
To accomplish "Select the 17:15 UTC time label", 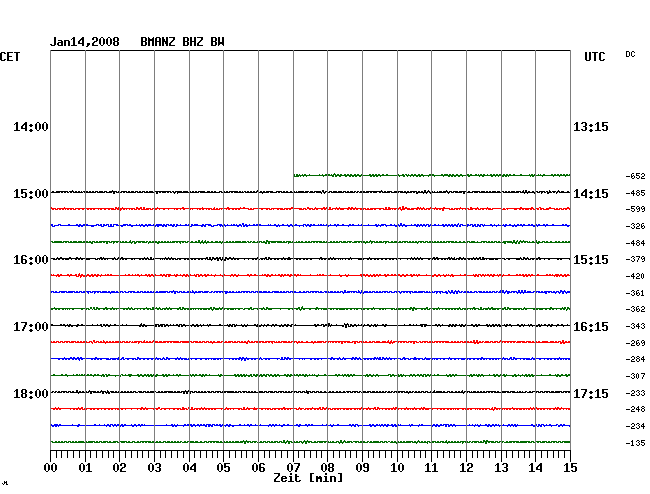I will [x=591, y=394].
